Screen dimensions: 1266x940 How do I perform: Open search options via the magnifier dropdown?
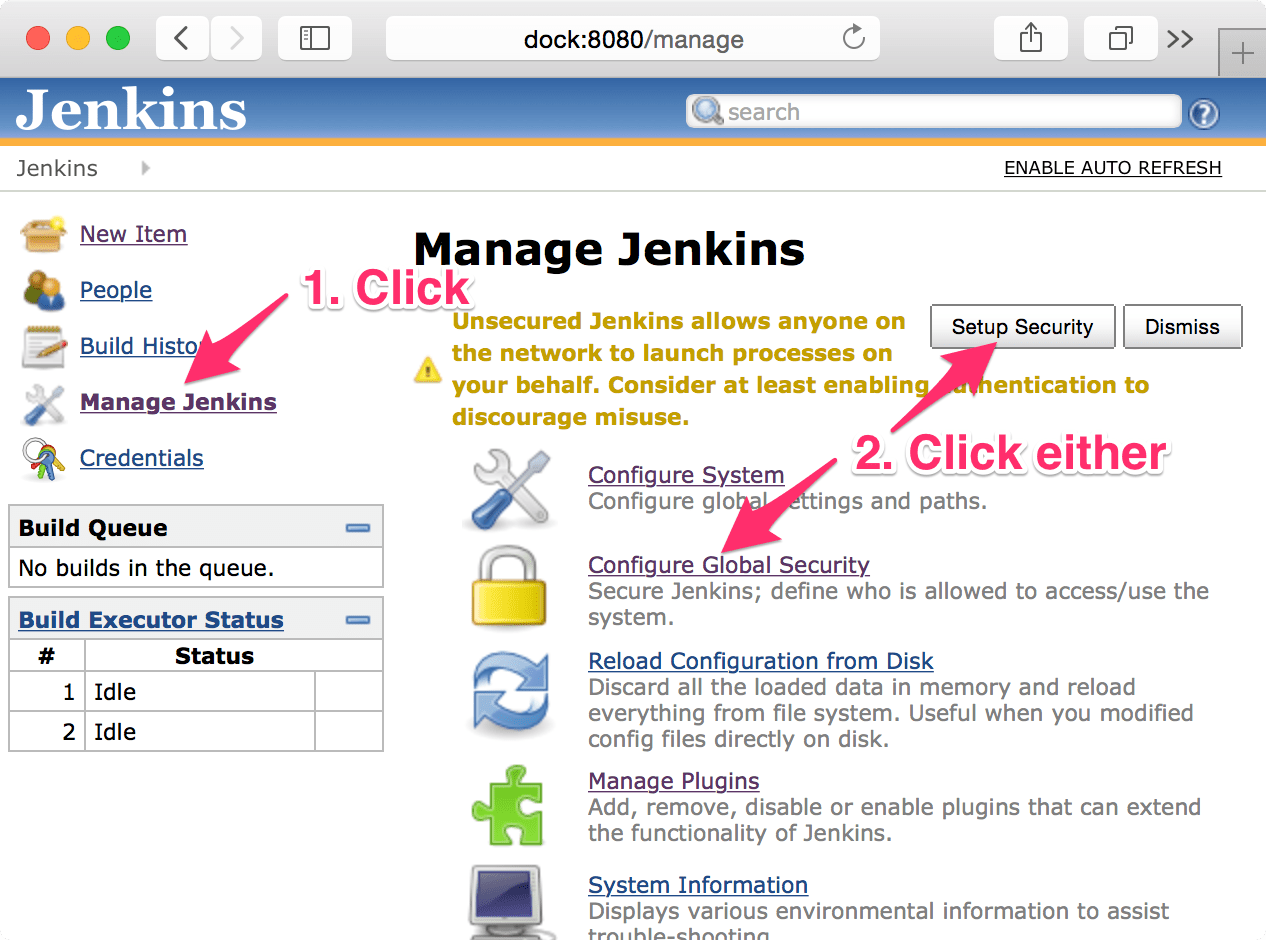point(706,111)
